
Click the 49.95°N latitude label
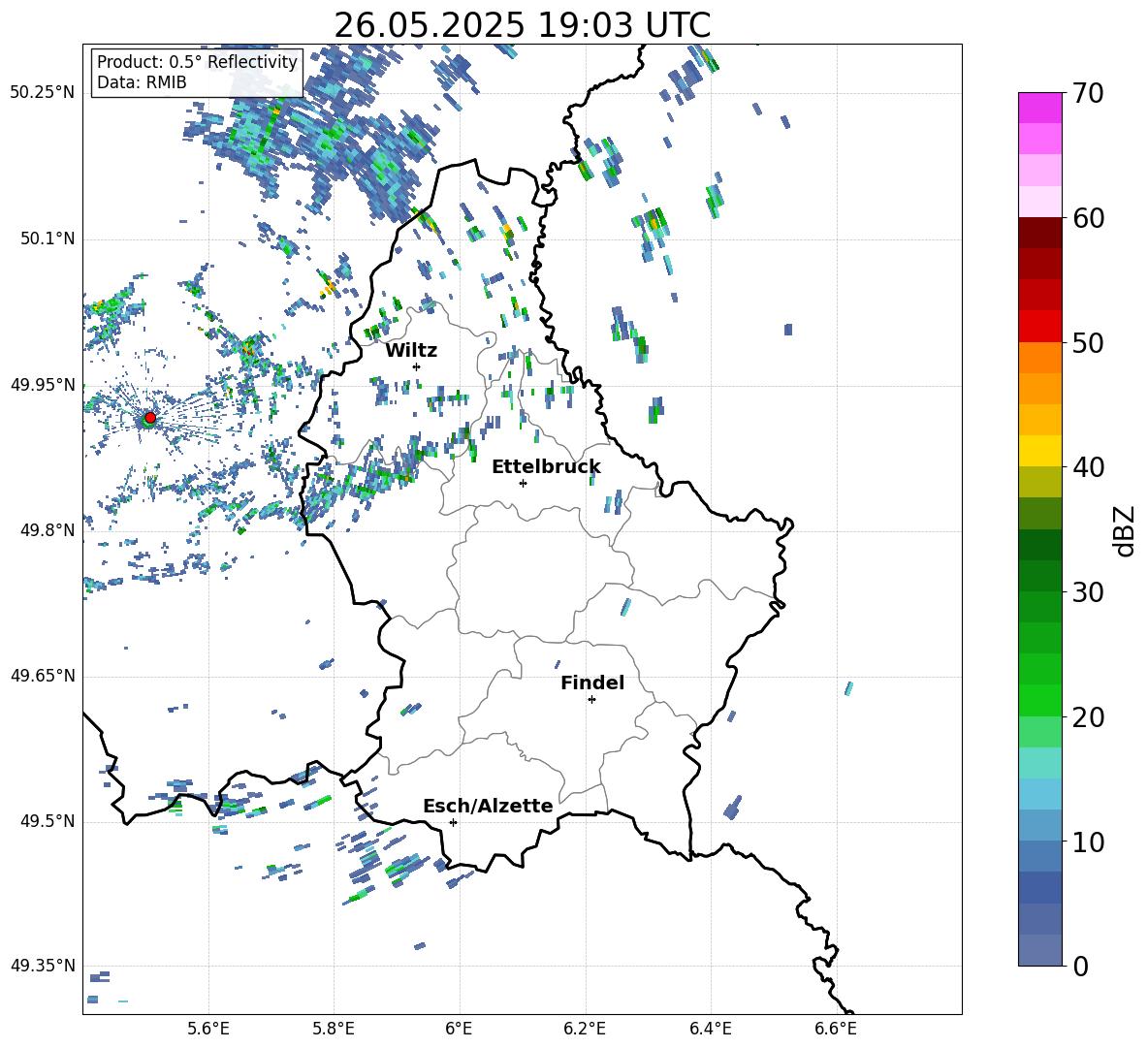pos(43,385)
